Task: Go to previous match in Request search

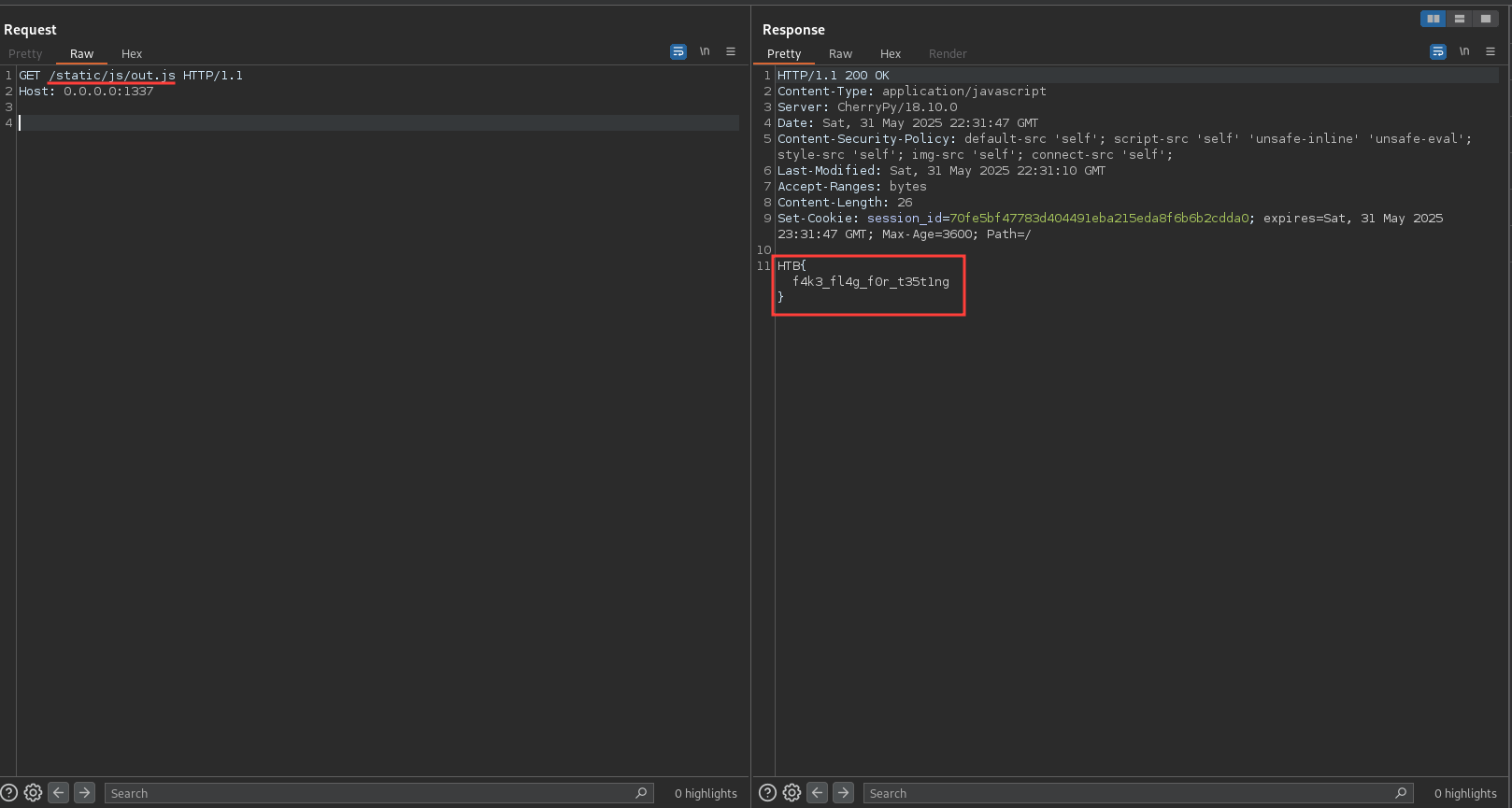Action: (59, 793)
